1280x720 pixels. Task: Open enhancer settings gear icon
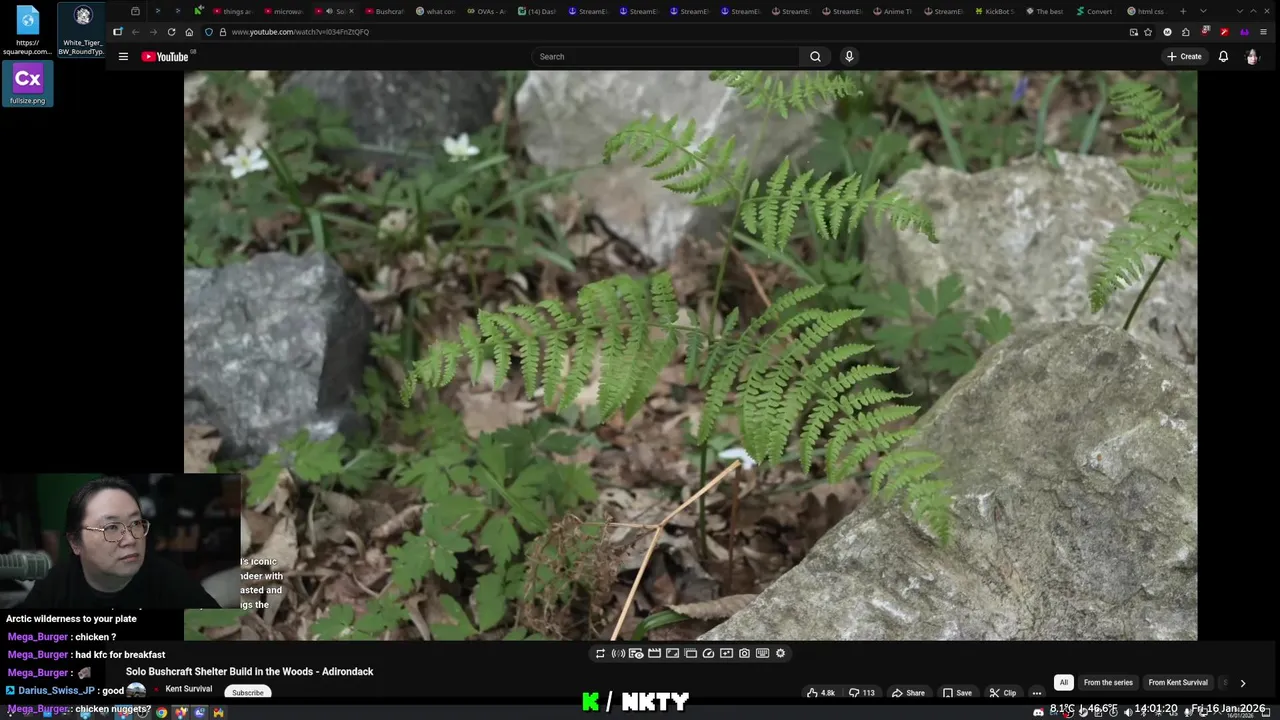pos(780,654)
